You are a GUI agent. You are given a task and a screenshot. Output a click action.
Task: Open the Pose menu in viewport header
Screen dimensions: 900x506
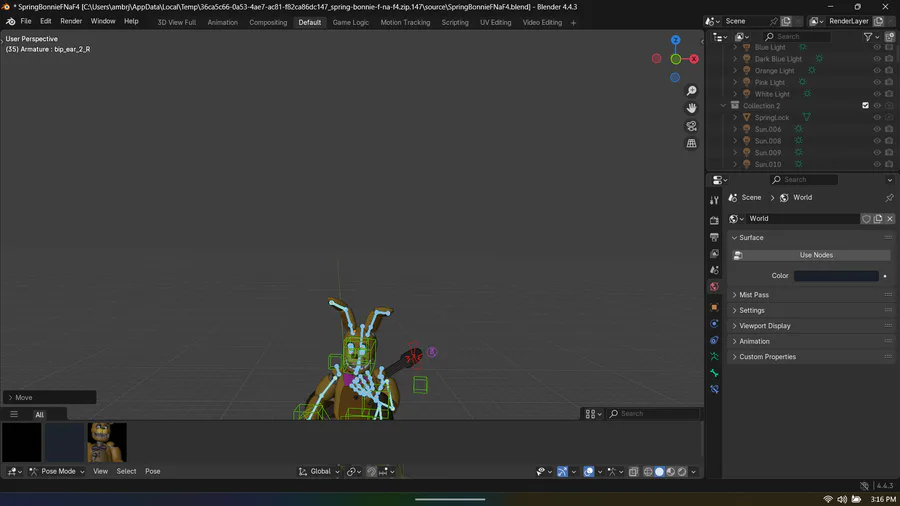(x=153, y=472)
